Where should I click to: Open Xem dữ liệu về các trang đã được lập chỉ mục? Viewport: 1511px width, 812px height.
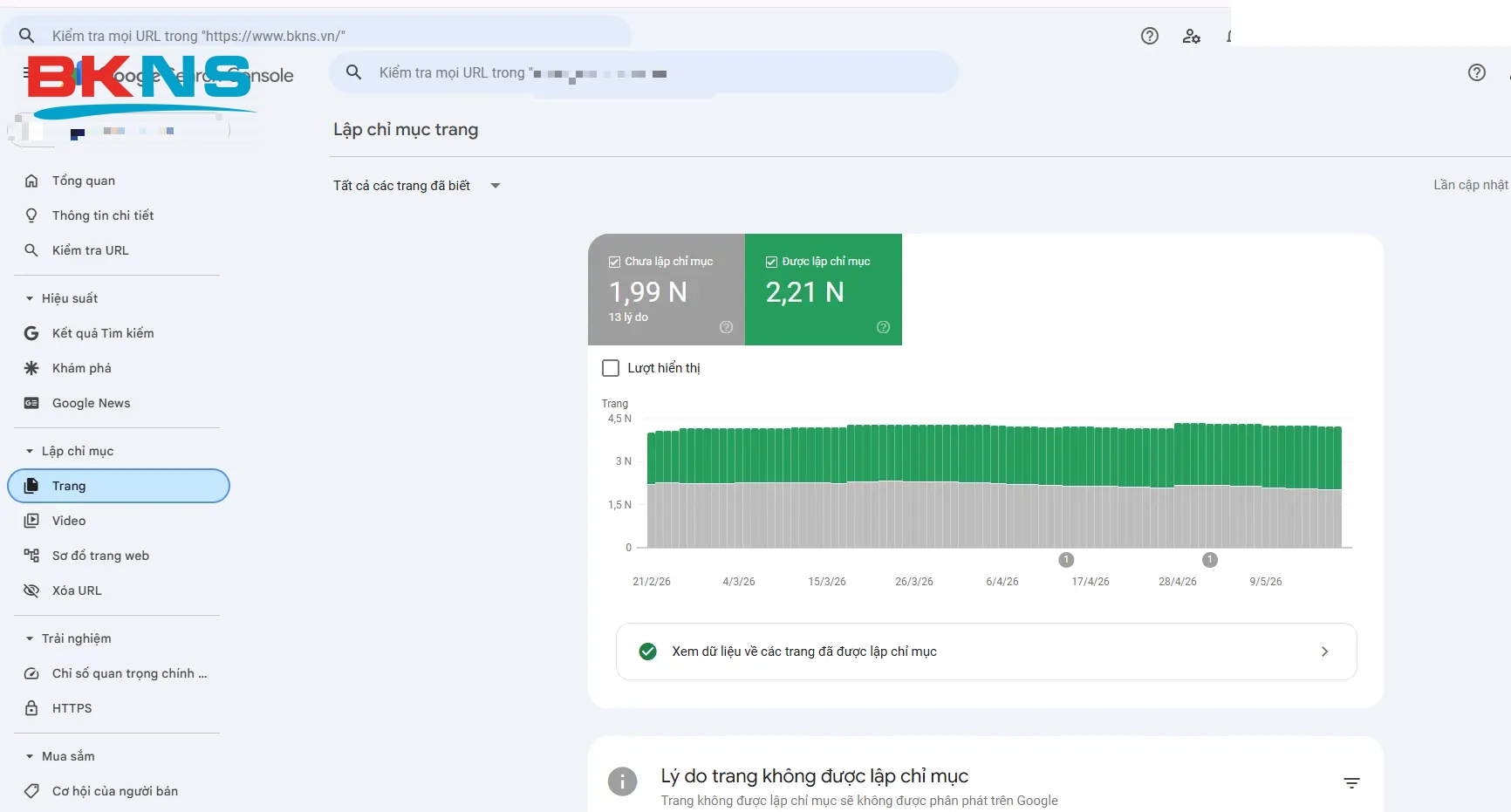pos(986,652)
